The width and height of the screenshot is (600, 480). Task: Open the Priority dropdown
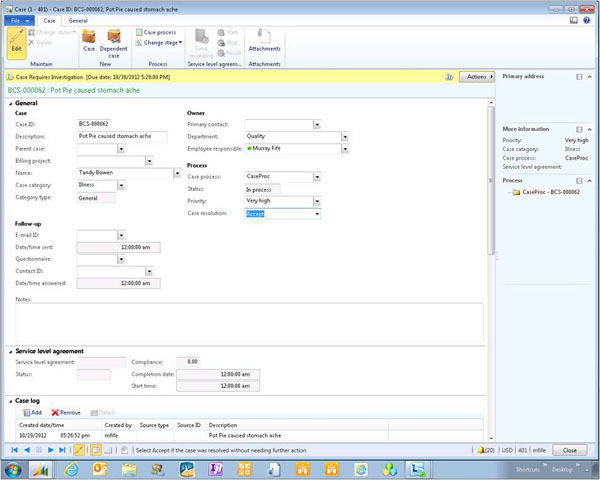[316, 200]
